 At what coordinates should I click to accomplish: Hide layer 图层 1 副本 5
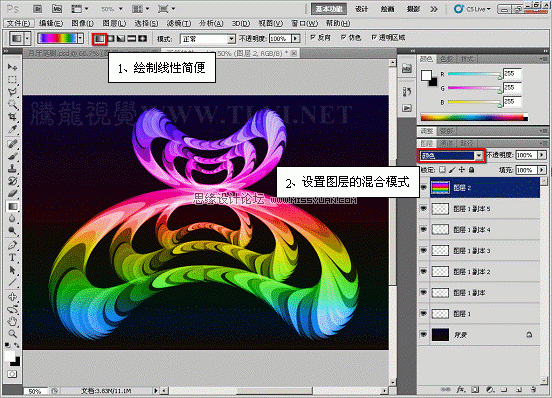pyautogui.click(x=424, y=209)
